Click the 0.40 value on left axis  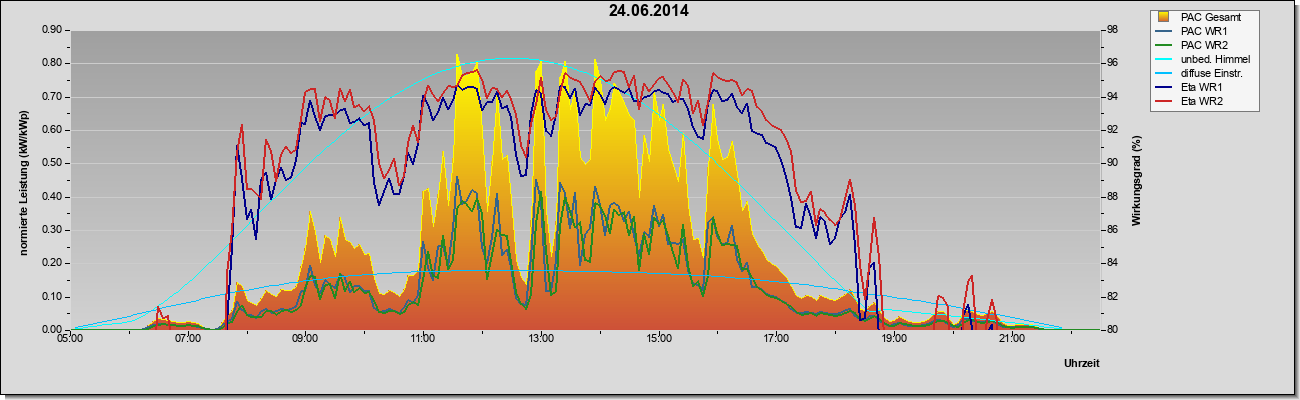pyautogui.click(x=53, y=197)
